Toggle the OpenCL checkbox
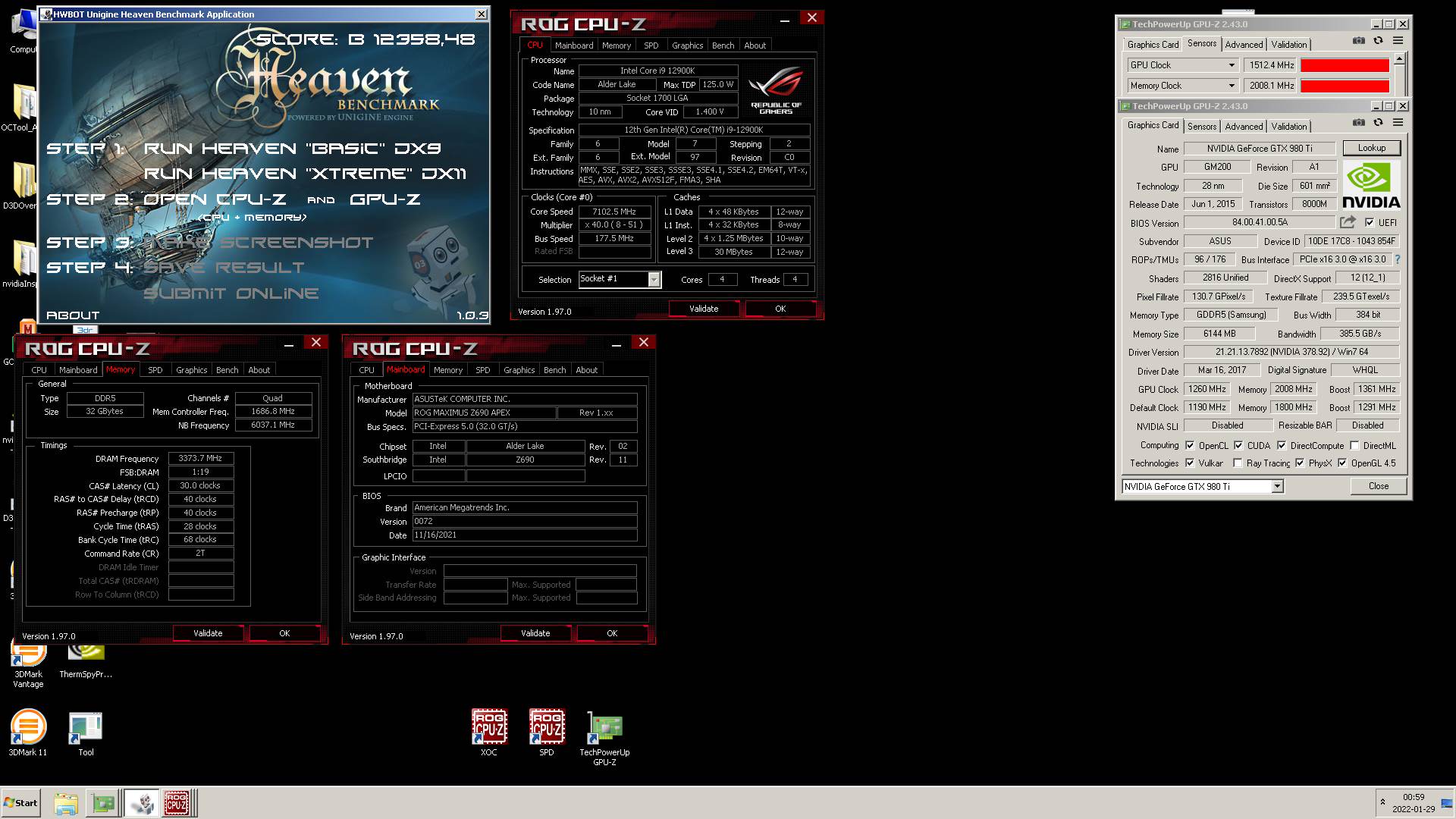 point(1190,446)
